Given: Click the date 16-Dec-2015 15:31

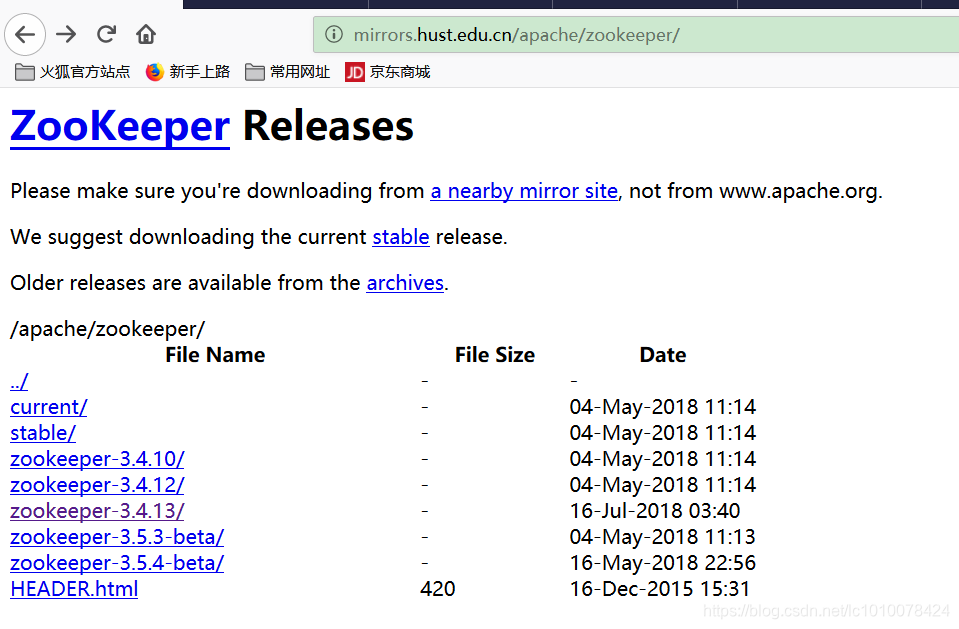Looking at the screenshot, I should point(659,589).
